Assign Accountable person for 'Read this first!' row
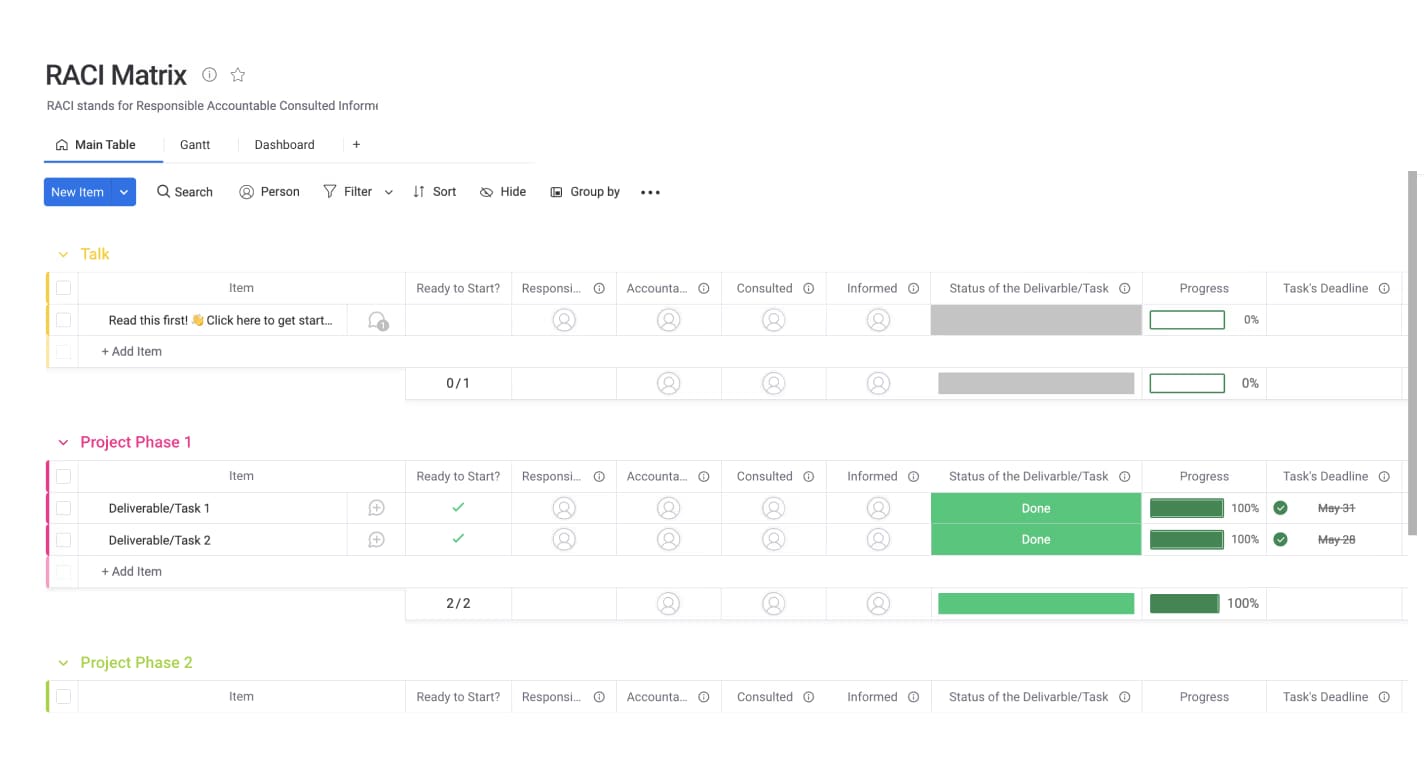 coord(669,320)
